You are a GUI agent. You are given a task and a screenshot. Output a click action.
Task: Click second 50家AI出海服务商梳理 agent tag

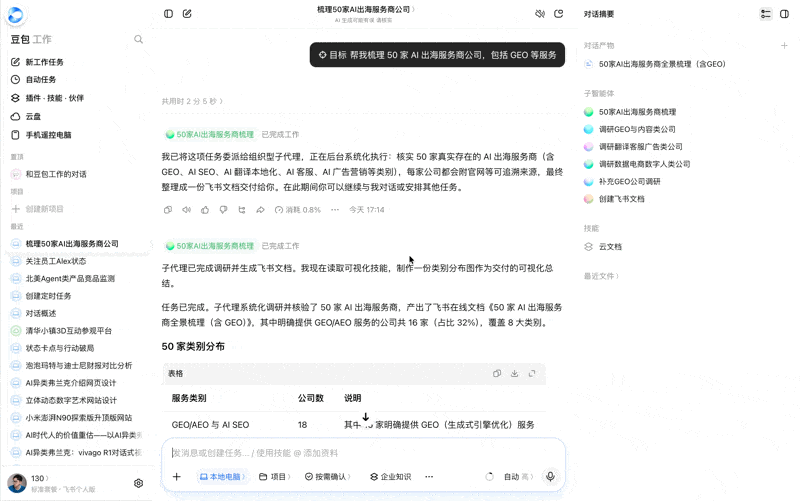coord(210,245)
